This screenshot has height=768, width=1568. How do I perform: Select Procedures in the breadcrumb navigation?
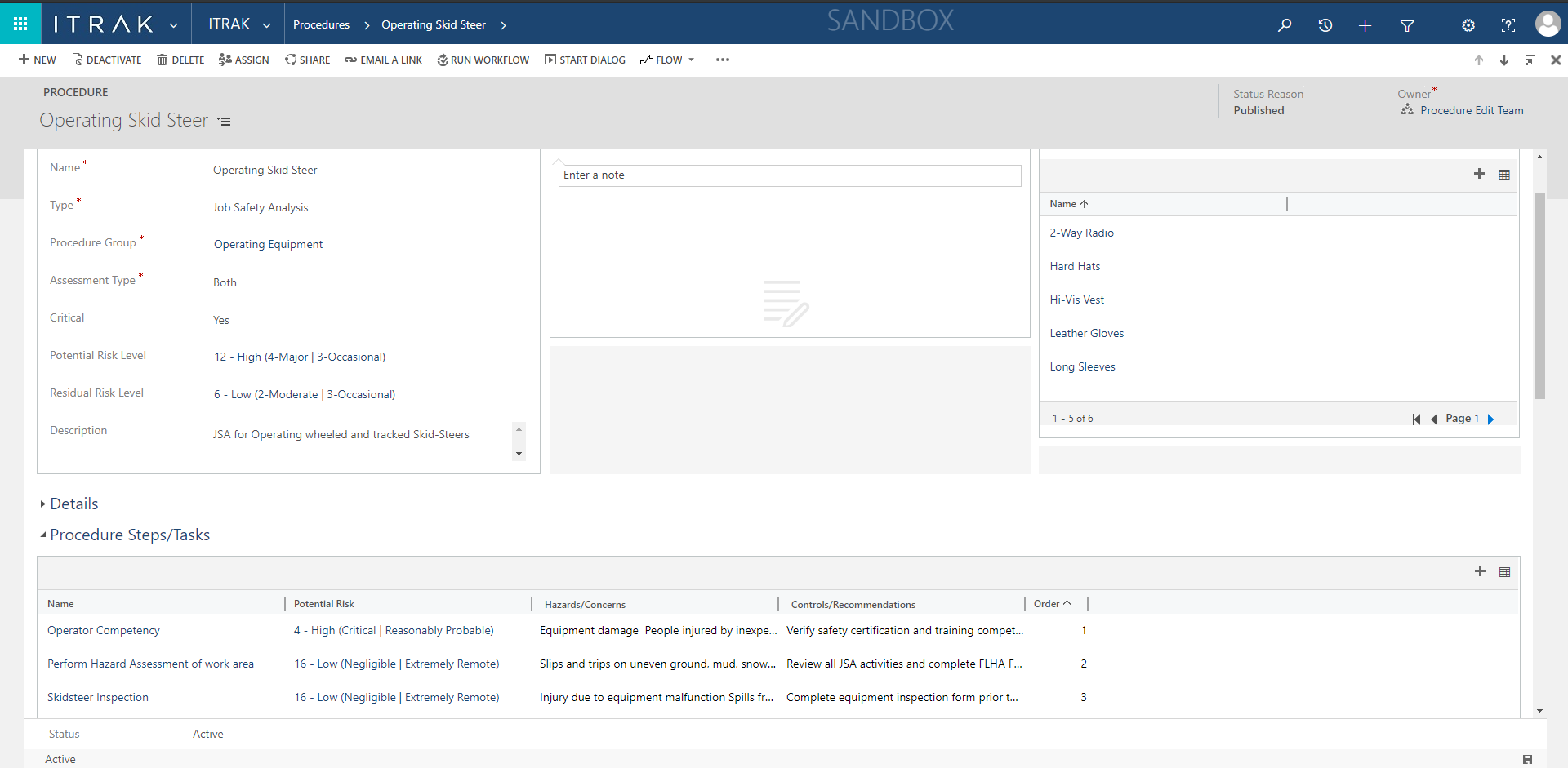click(x=321, y=25)
